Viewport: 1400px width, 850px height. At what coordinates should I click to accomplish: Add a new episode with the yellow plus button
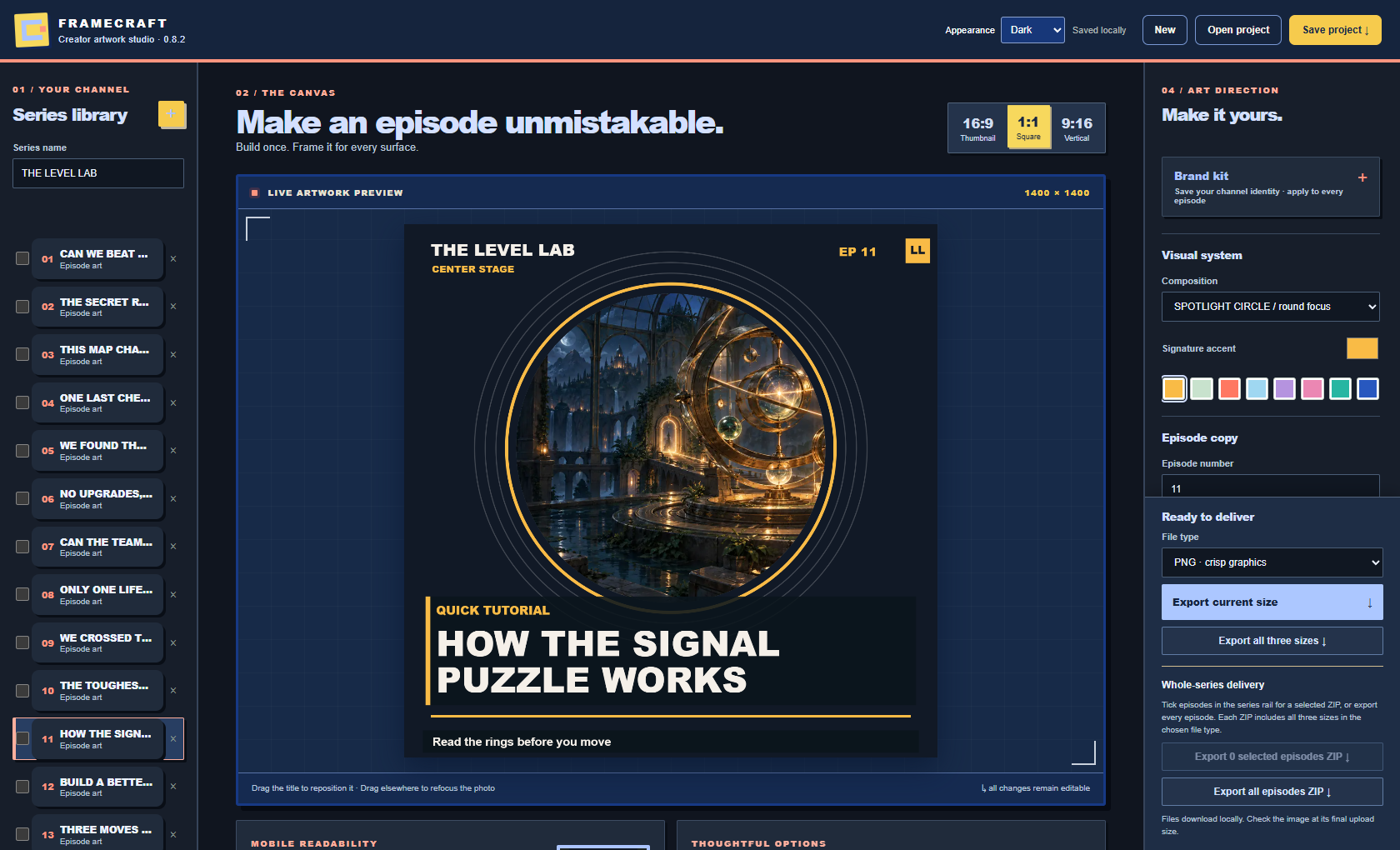171,114
